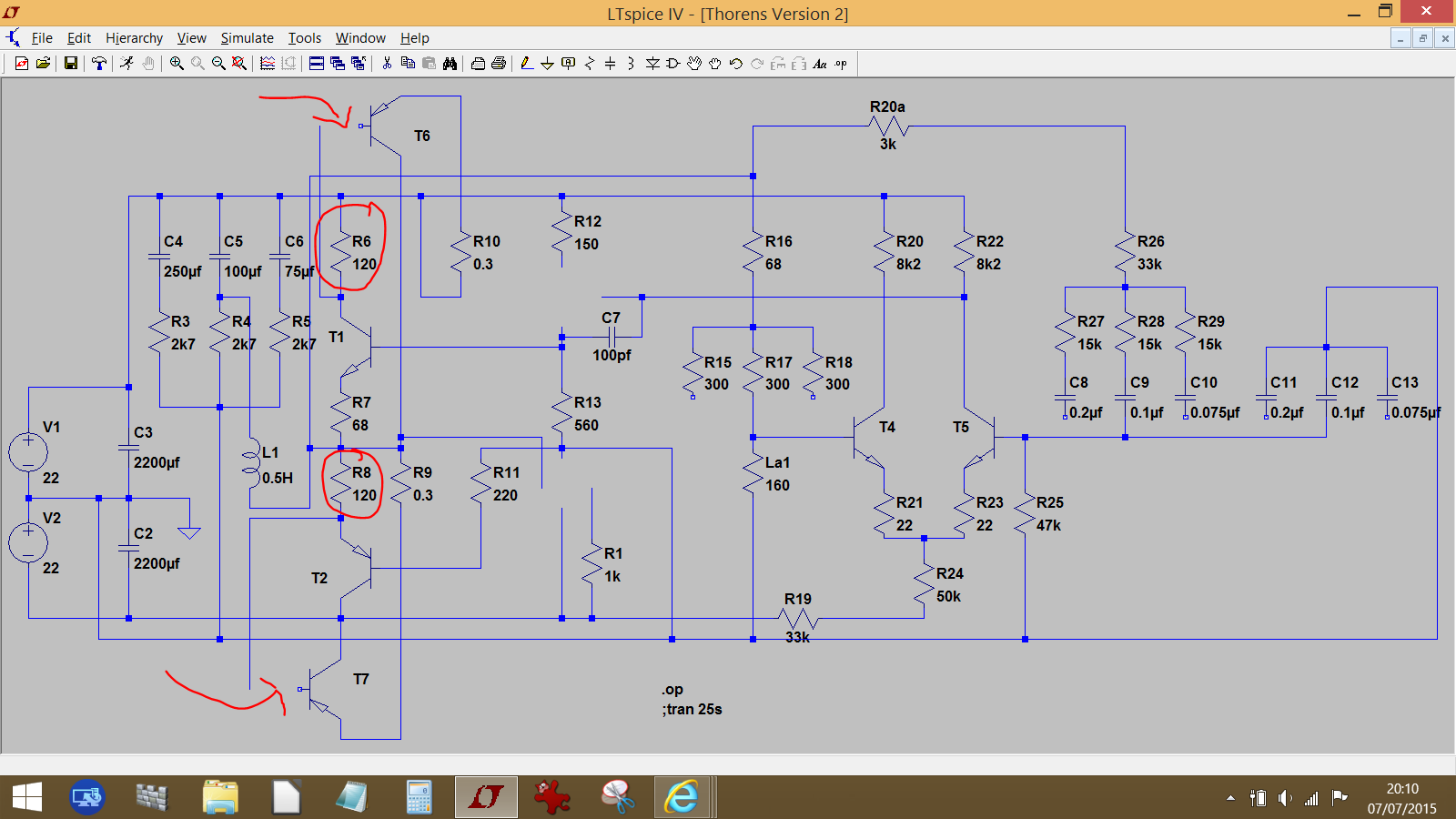1456x819 pixels.
Task: Open File Explorer from the taskbar
Action: [x=220, y=798]
